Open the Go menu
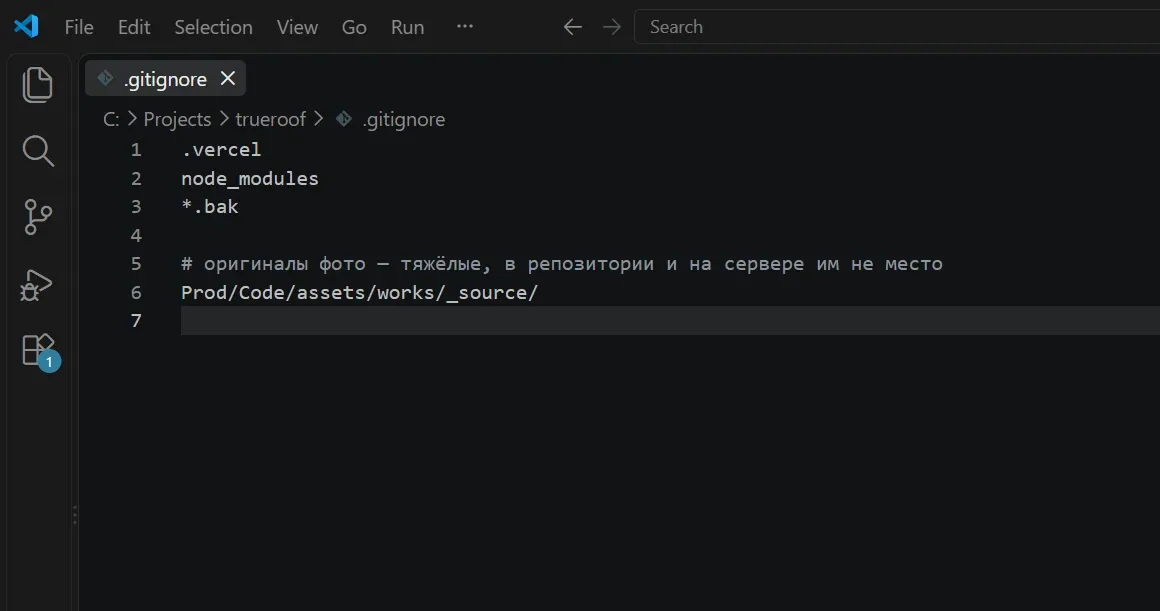Screen dimensions: 1160x611 point(354,27)
